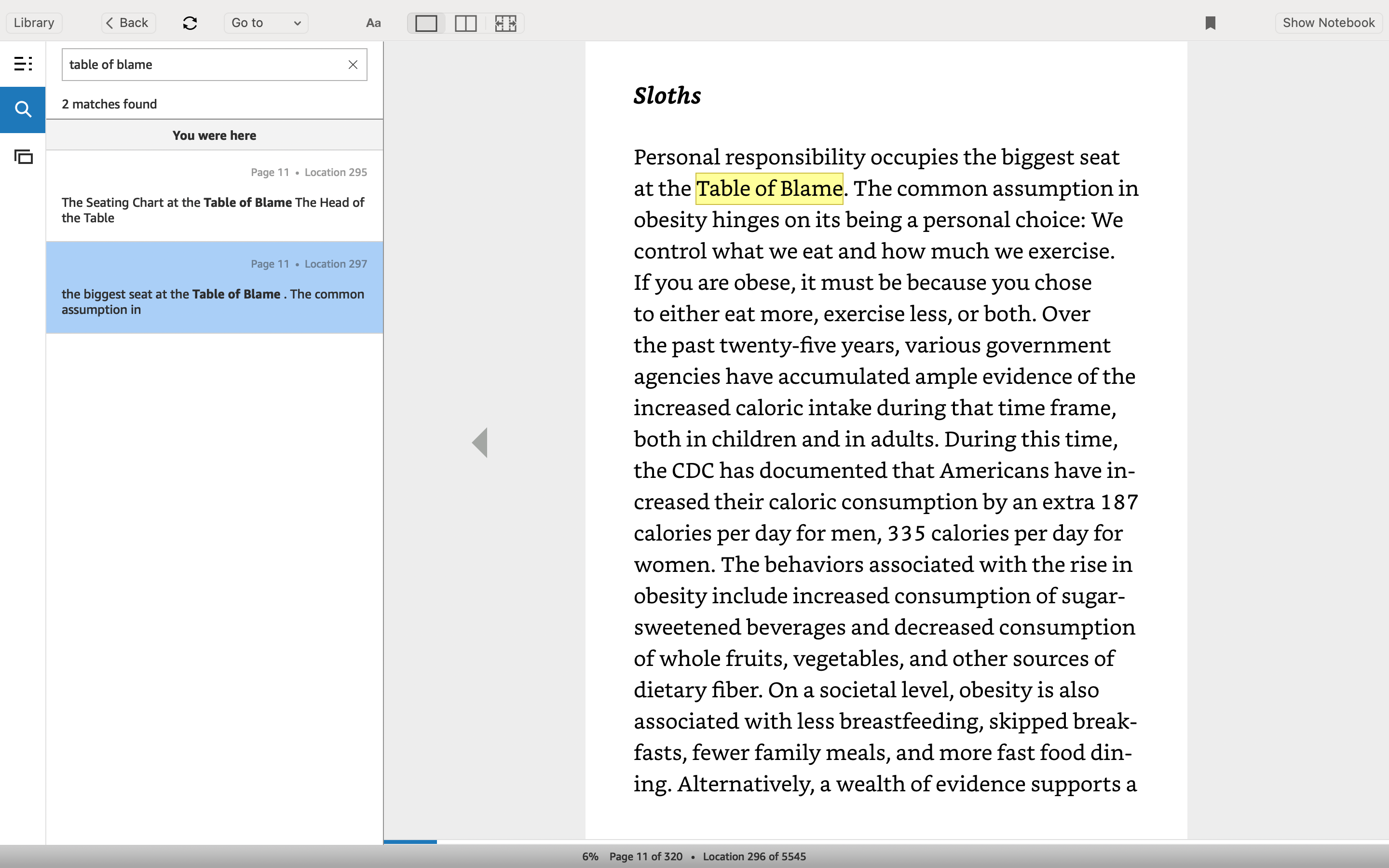Screen dimensions: 1389x868
Task: Clear the search text
Action: (x=353, y=64)
